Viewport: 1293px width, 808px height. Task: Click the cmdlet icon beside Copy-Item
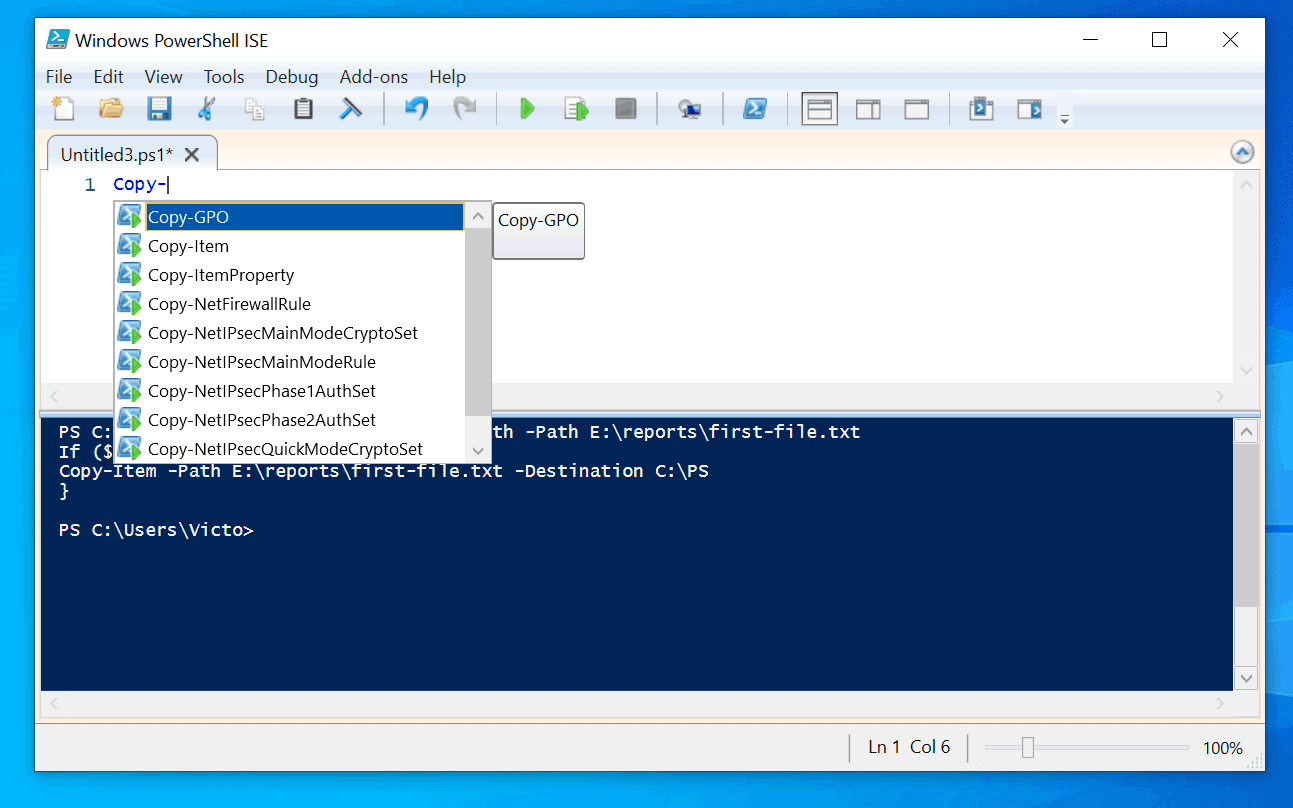click(130, 246)
